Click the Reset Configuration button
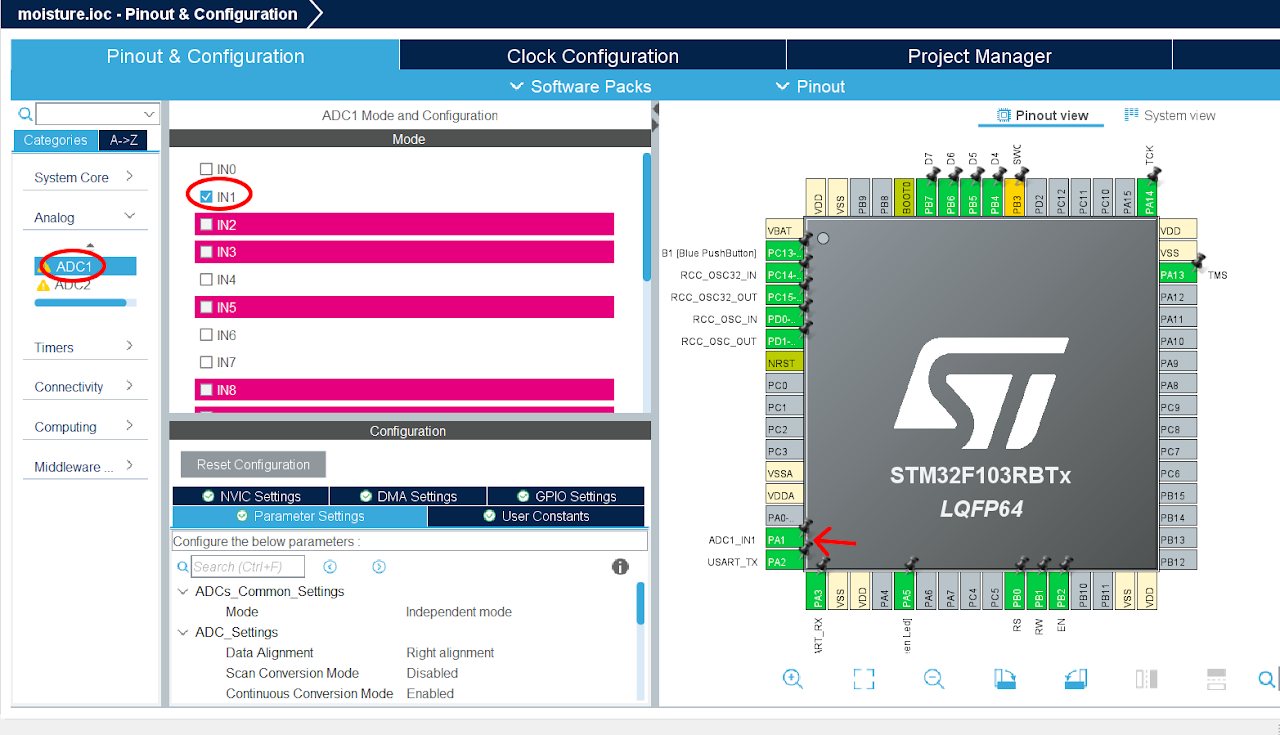Viewport: 1280px width, 735px height. (252, 464)
